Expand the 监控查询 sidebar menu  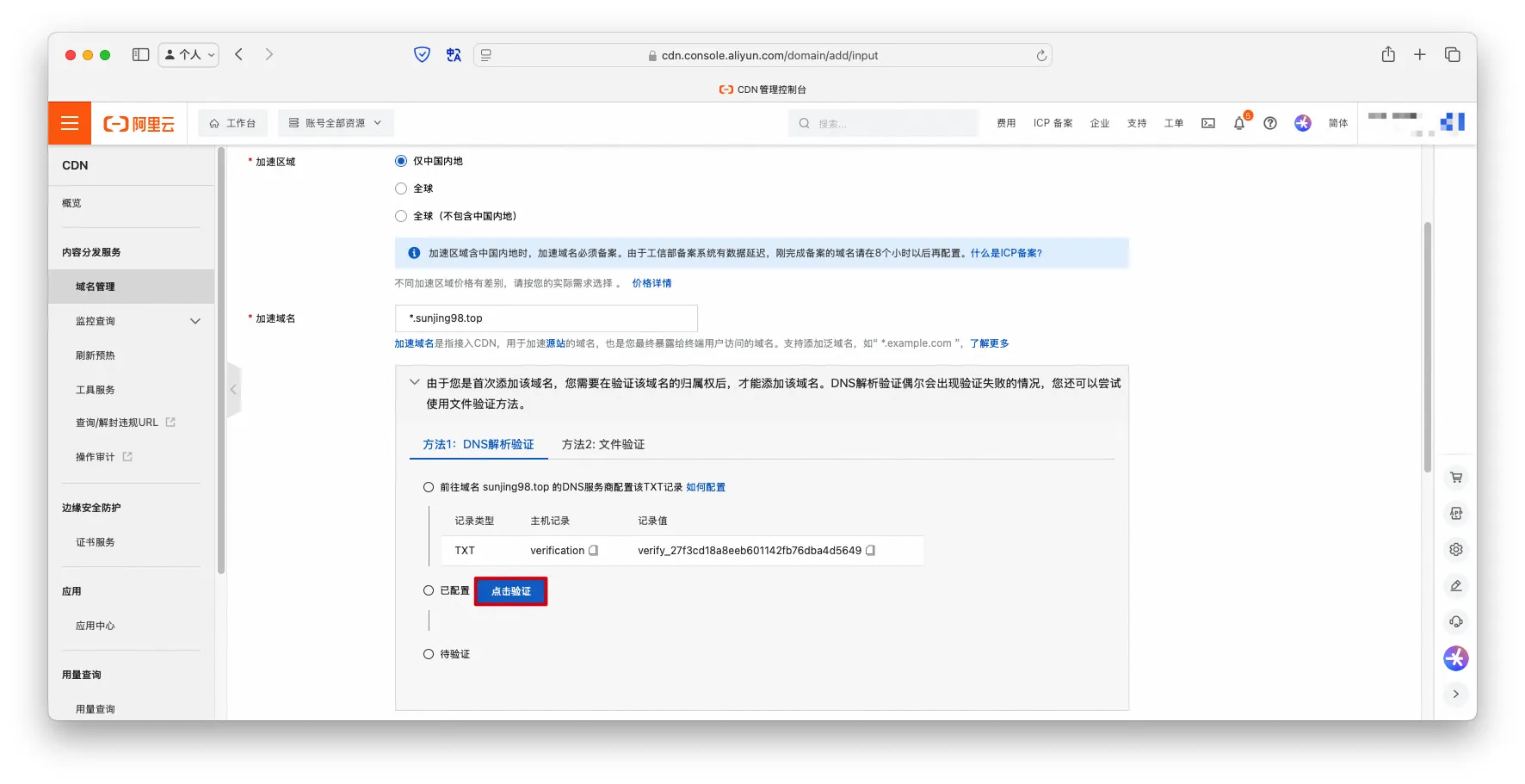(x=195, y=321)
